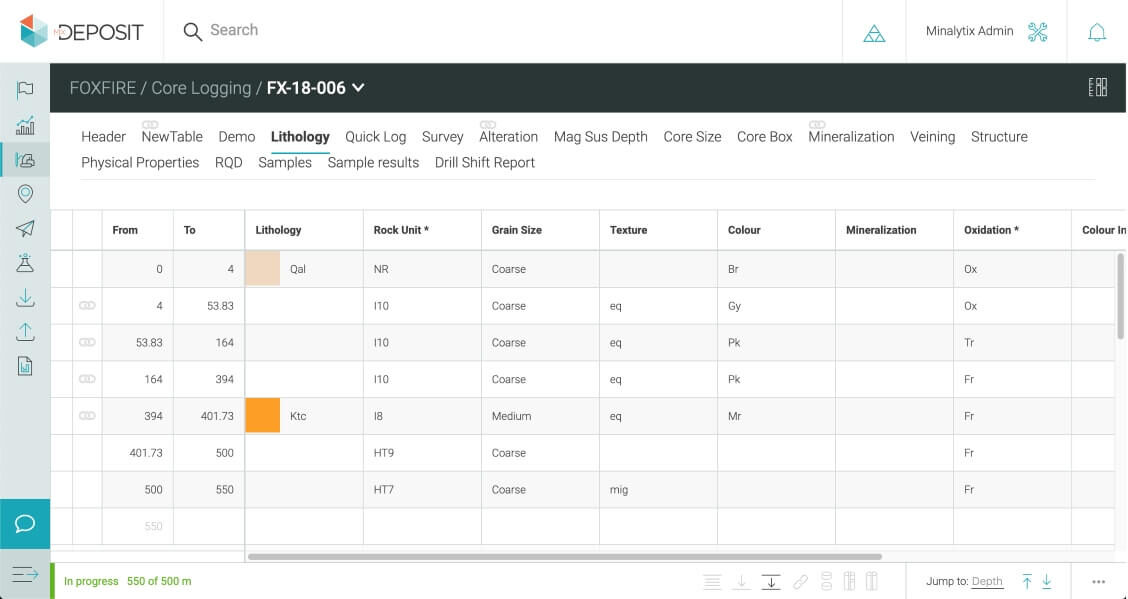
Task: Open the lab flask sidebar icon
Action: (x=25, y=263)
